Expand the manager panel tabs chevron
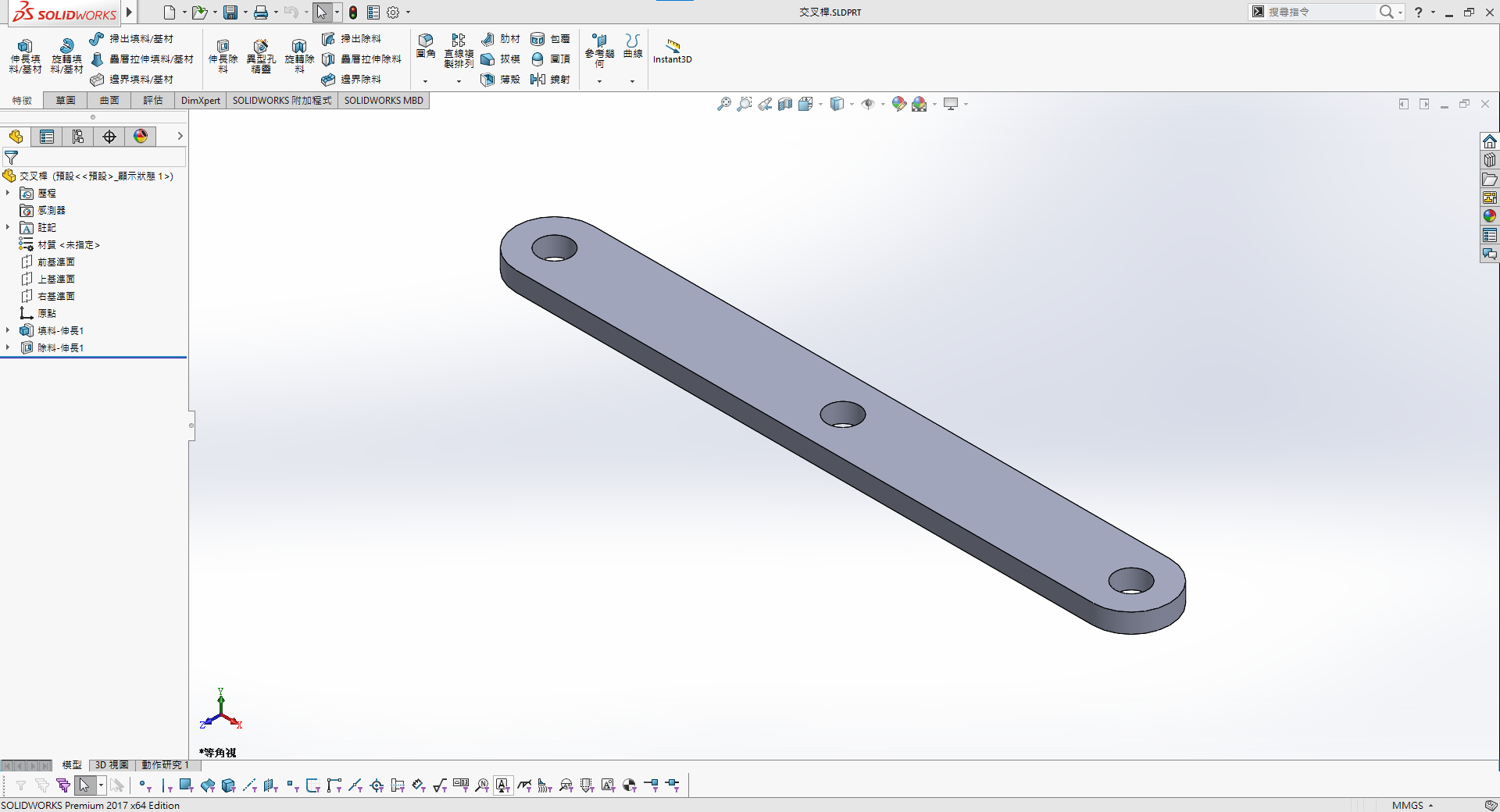This screenshot has height=812, width=1500. (x=180, y=136)
